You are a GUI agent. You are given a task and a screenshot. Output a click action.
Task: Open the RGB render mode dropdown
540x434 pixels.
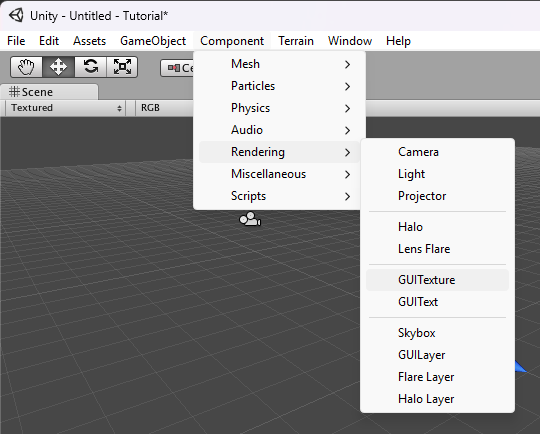pyautogui.click(x=165, y=108)
